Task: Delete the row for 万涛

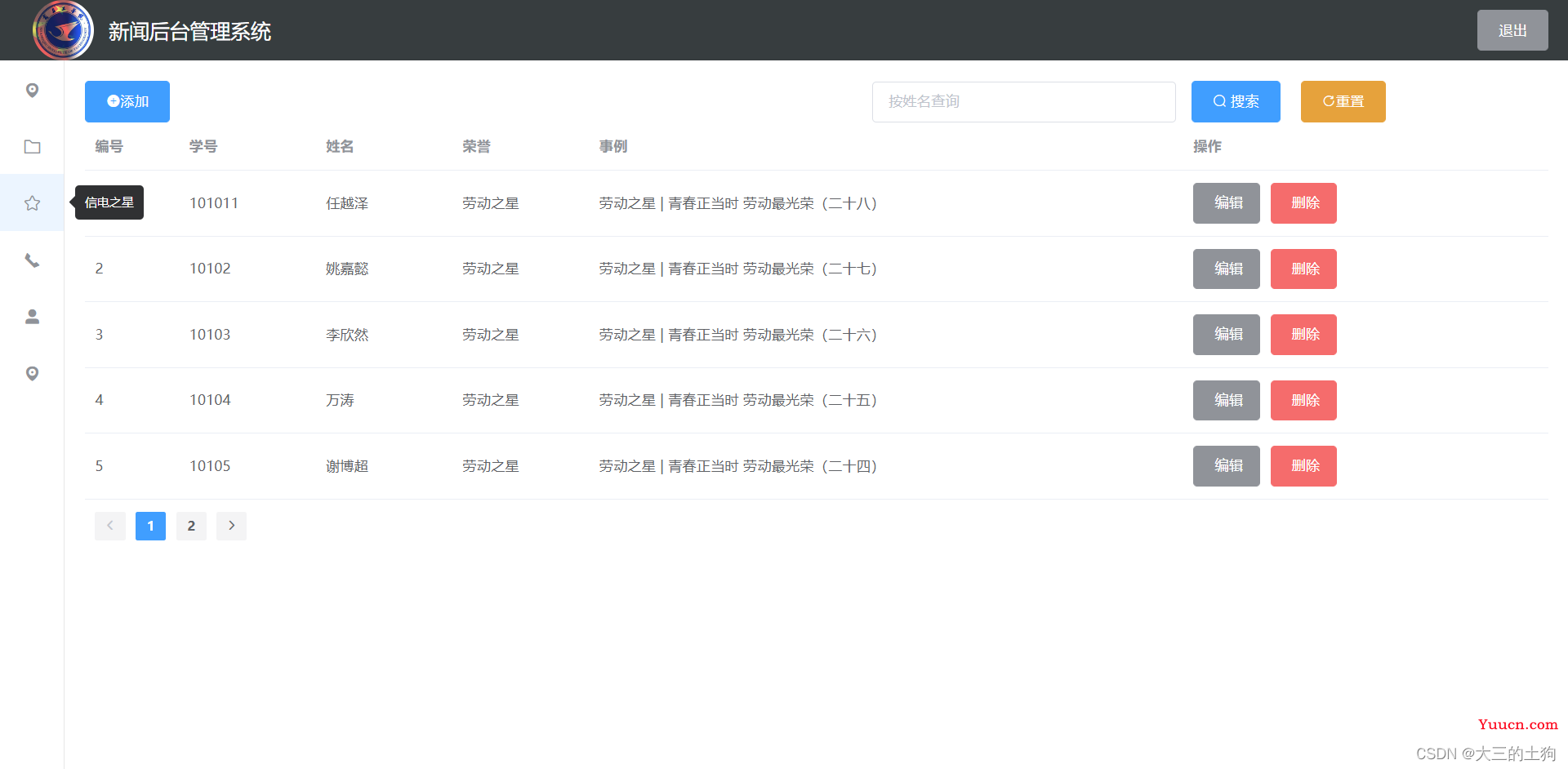Action: (x=1303, y=400)
